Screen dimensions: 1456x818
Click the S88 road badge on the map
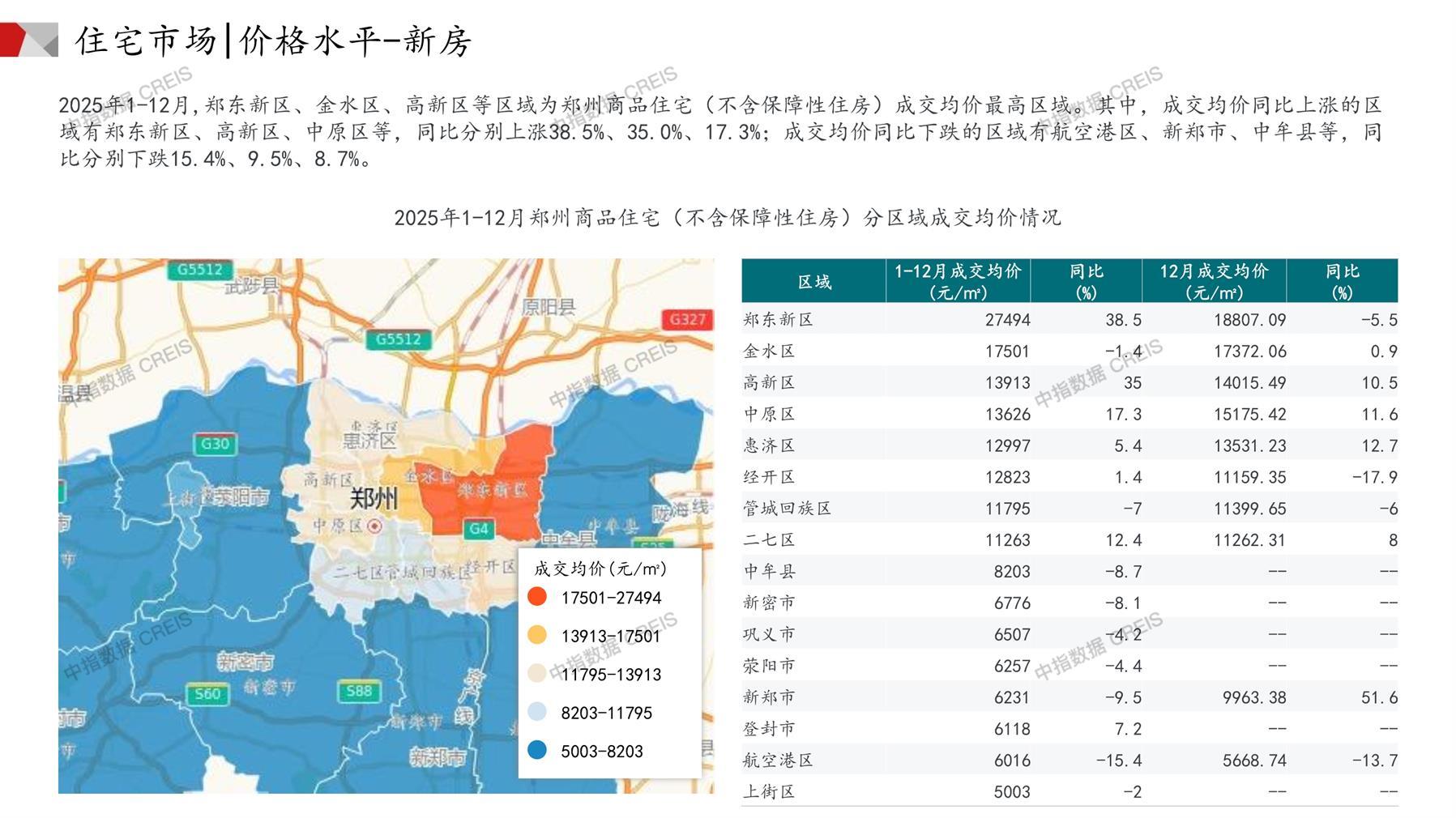pyautogui.click(x=358, y=691)
